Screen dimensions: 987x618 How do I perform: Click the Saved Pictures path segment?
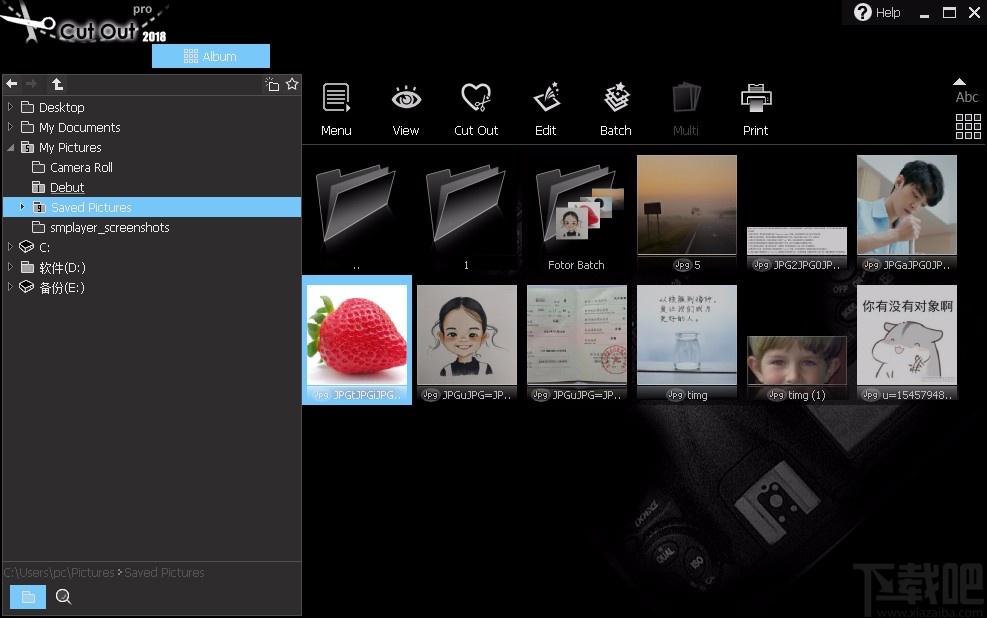click(164, 573)
